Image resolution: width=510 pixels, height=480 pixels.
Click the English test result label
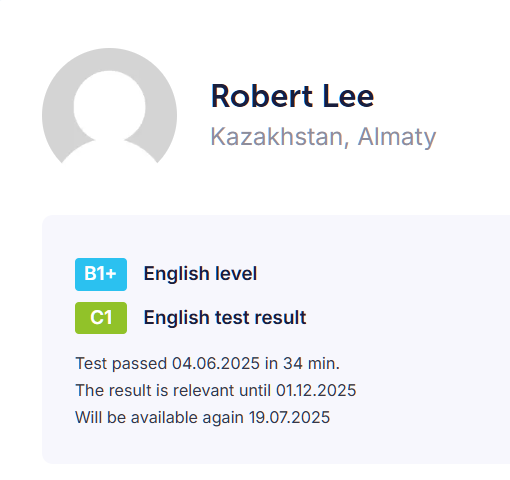click(x=225, y=317)
